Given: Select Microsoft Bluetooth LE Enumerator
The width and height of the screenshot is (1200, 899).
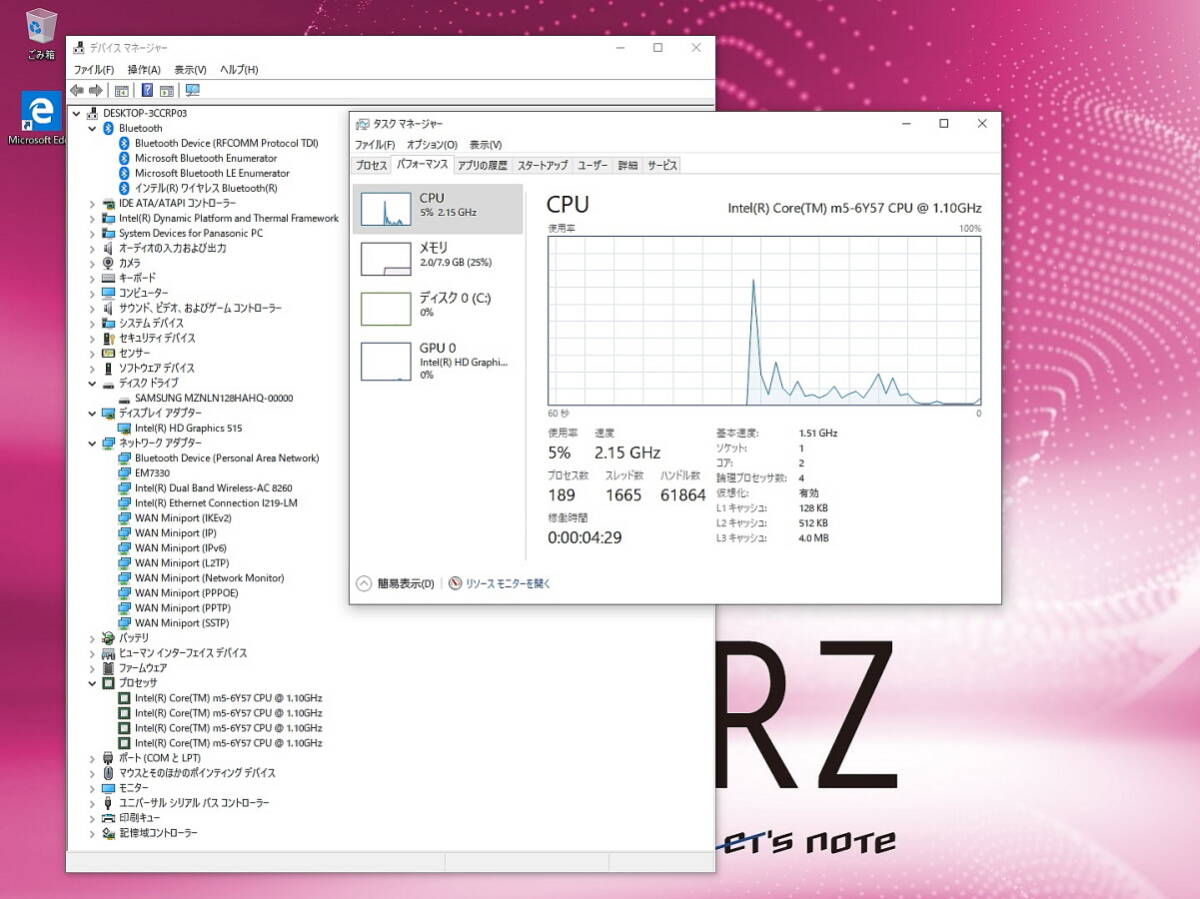Looking at the screenshot, I should 212,173.
